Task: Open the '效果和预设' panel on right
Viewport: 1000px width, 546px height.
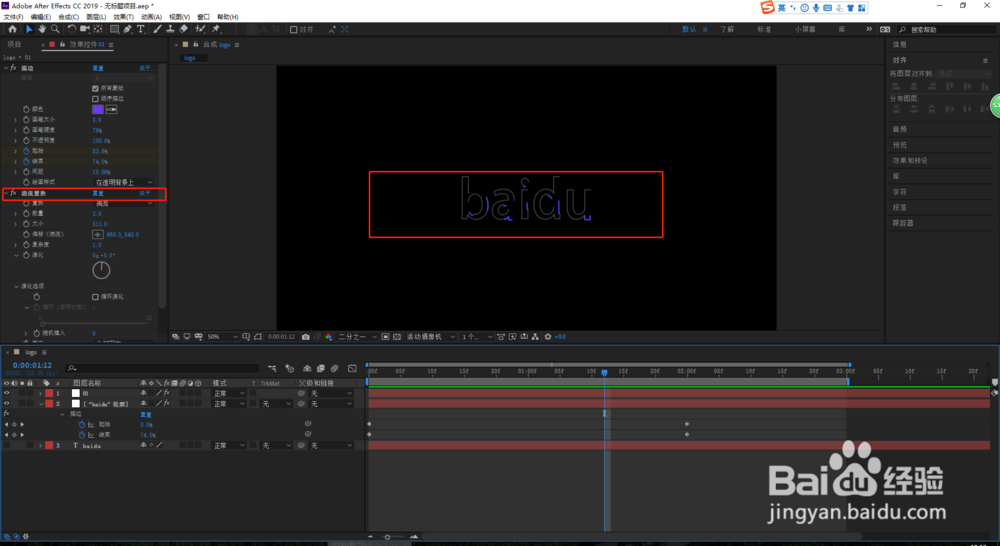Action: [909, 161]
